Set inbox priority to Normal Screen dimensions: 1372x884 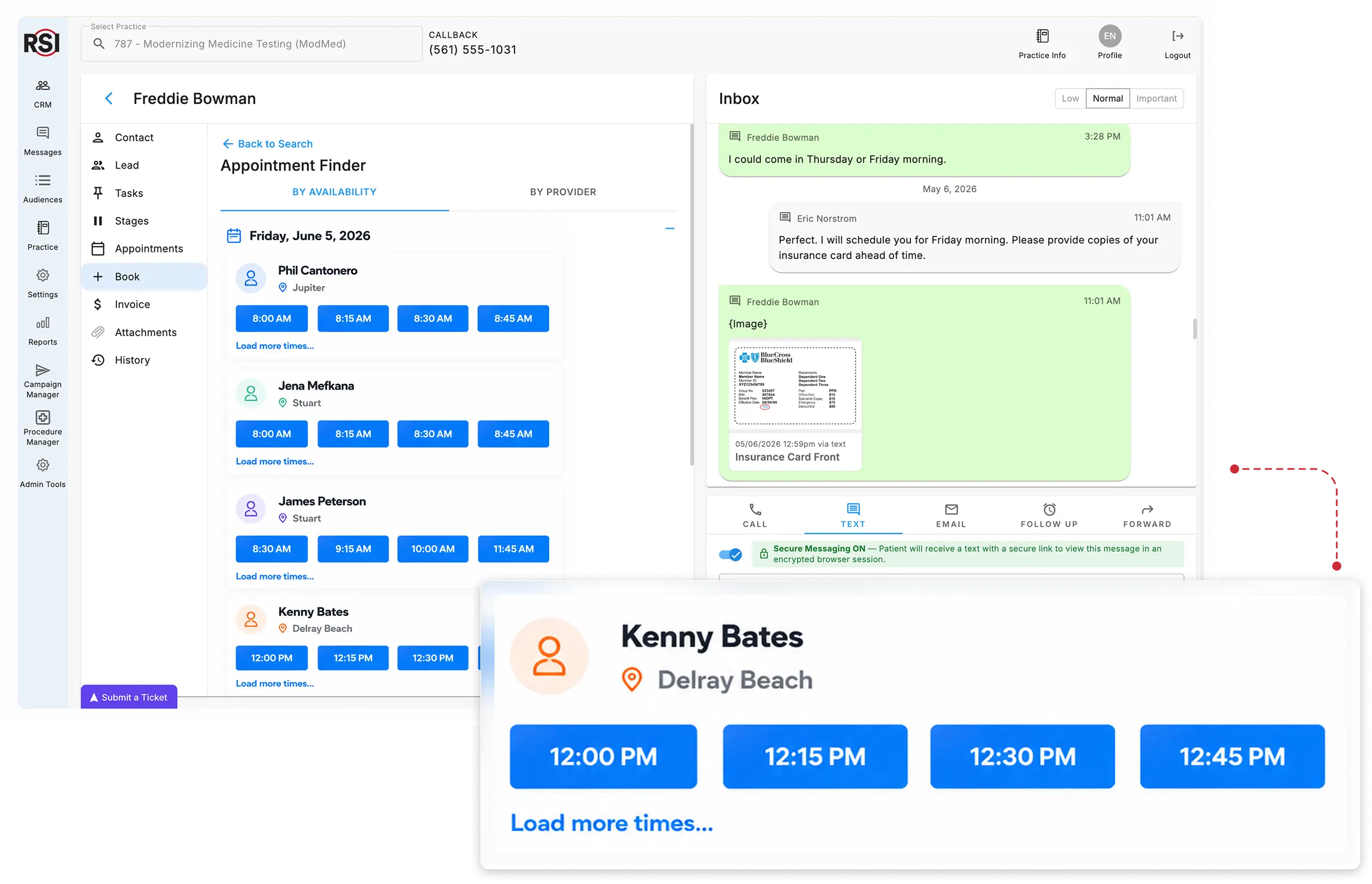(x=1107, y=99)
